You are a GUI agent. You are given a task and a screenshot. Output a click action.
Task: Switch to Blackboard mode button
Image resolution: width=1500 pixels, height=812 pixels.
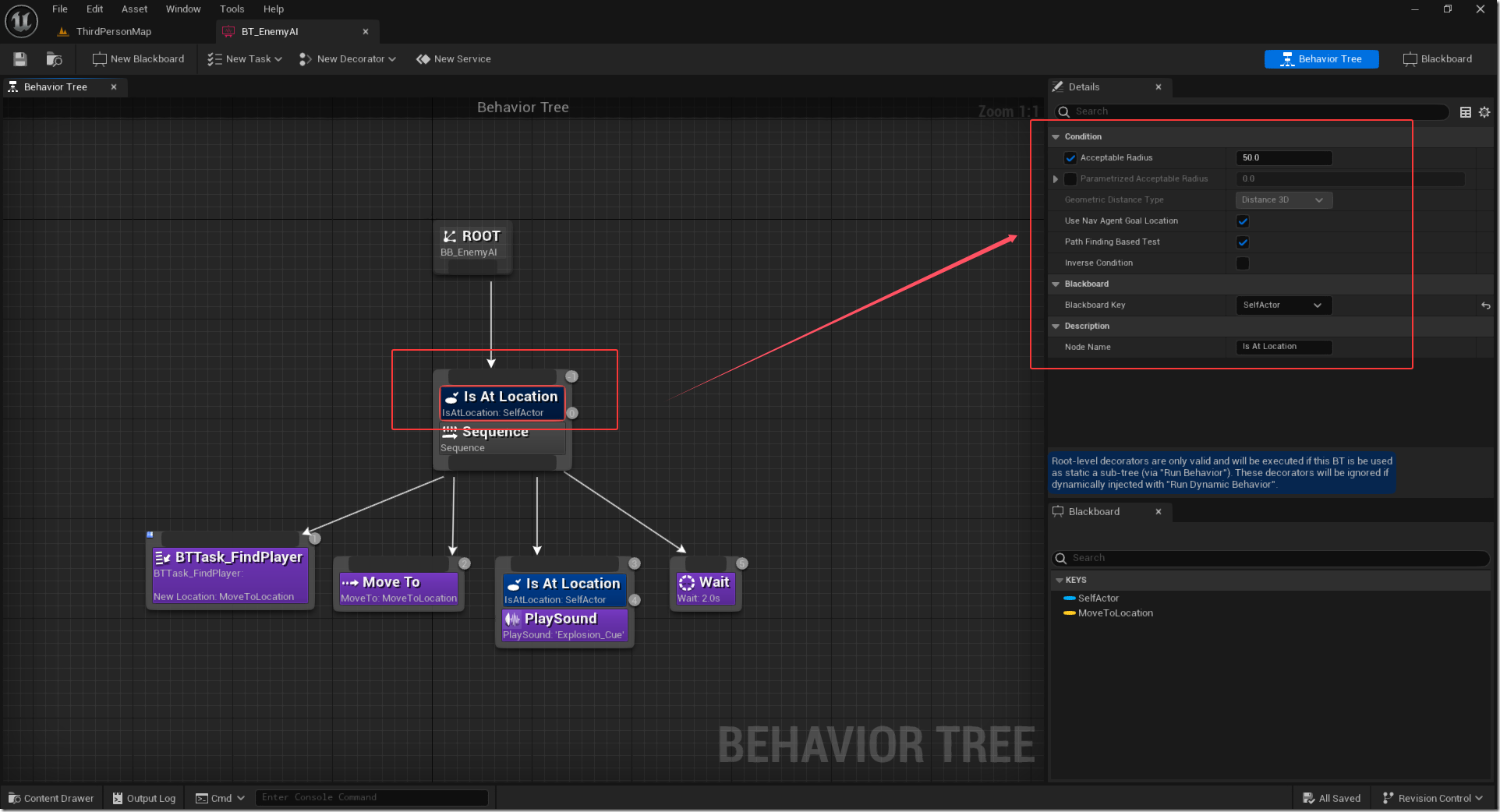1438,59
